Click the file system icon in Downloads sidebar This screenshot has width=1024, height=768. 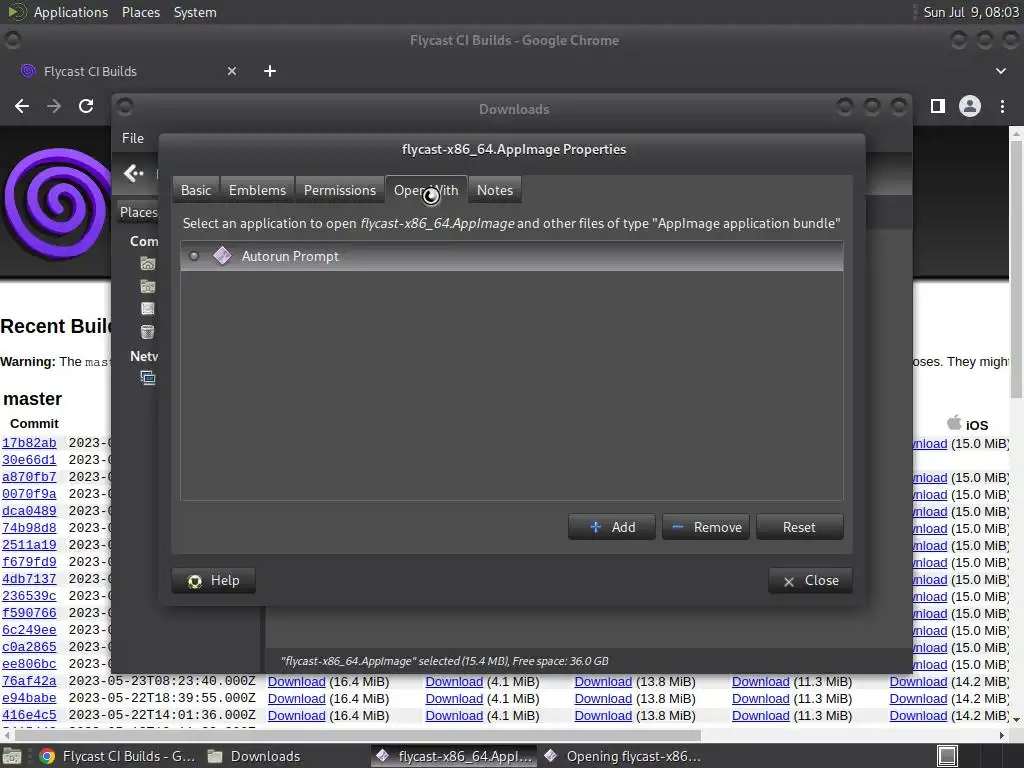[x=148, y=308]
